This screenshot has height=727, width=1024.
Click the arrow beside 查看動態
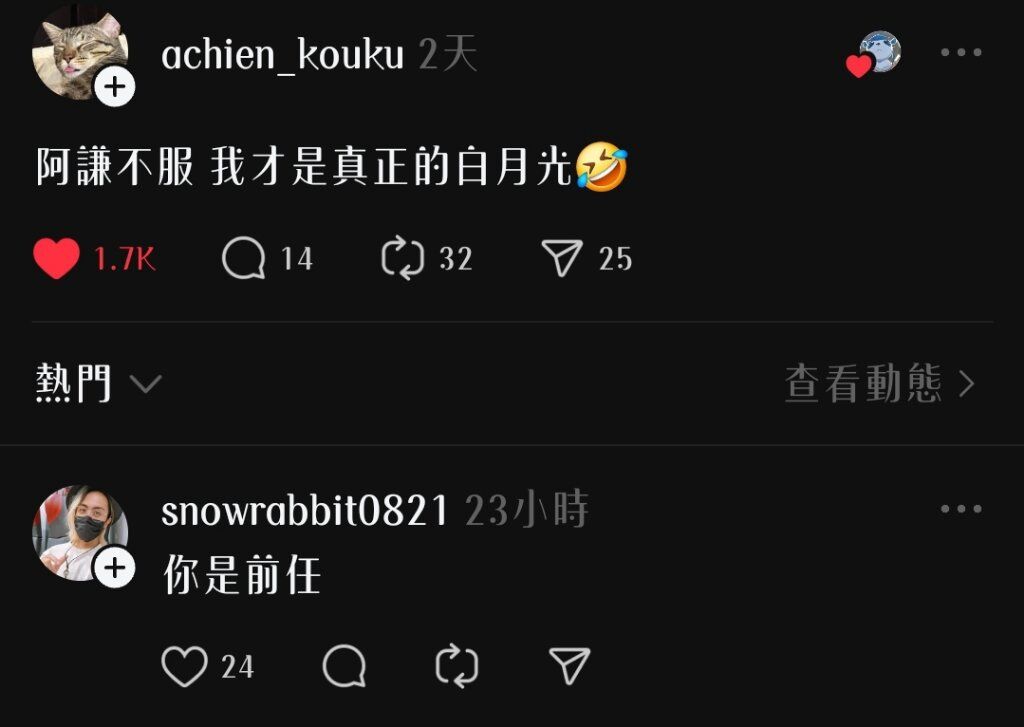(967, 383)
